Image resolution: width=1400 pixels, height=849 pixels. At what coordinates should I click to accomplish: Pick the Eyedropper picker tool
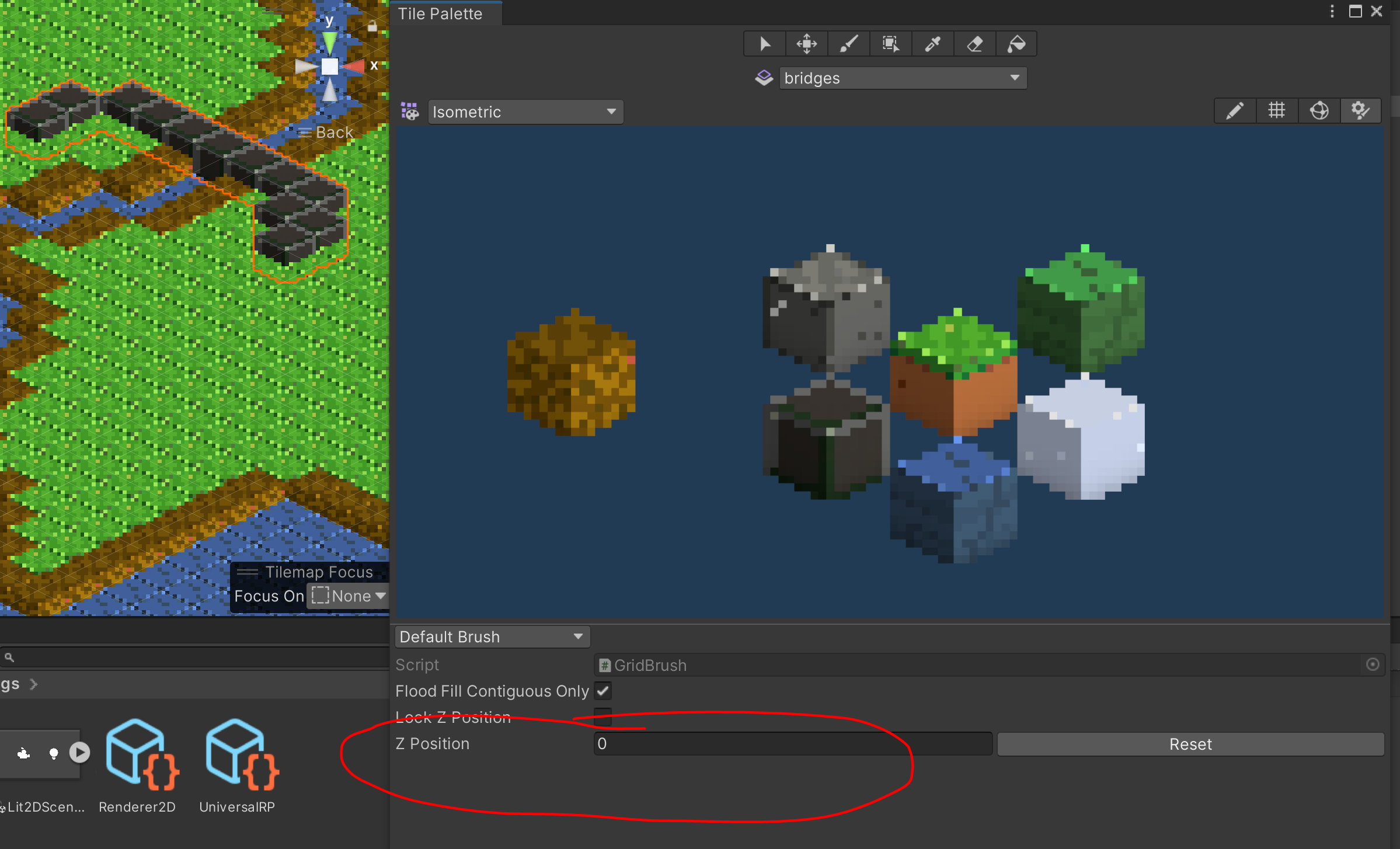(932, 44)
